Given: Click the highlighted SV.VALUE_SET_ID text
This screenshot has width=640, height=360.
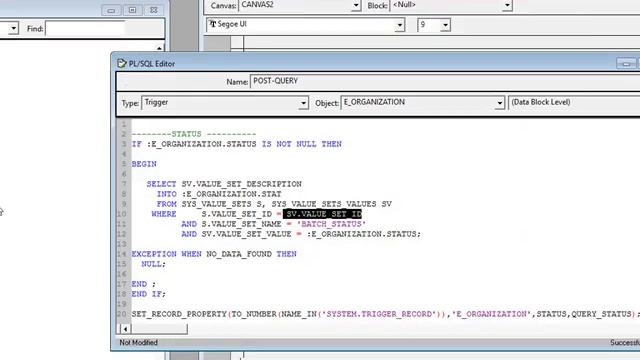Looking at the screenshot, I should (322, 214).
